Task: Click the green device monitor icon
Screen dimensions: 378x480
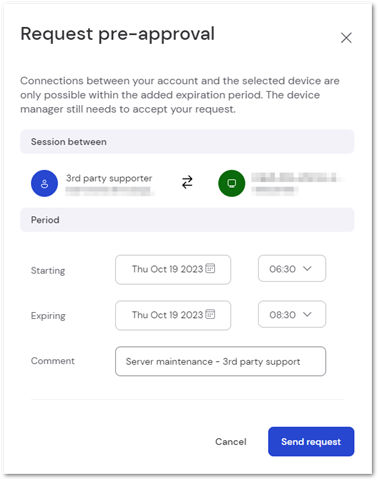Action: tap(232, 183)
